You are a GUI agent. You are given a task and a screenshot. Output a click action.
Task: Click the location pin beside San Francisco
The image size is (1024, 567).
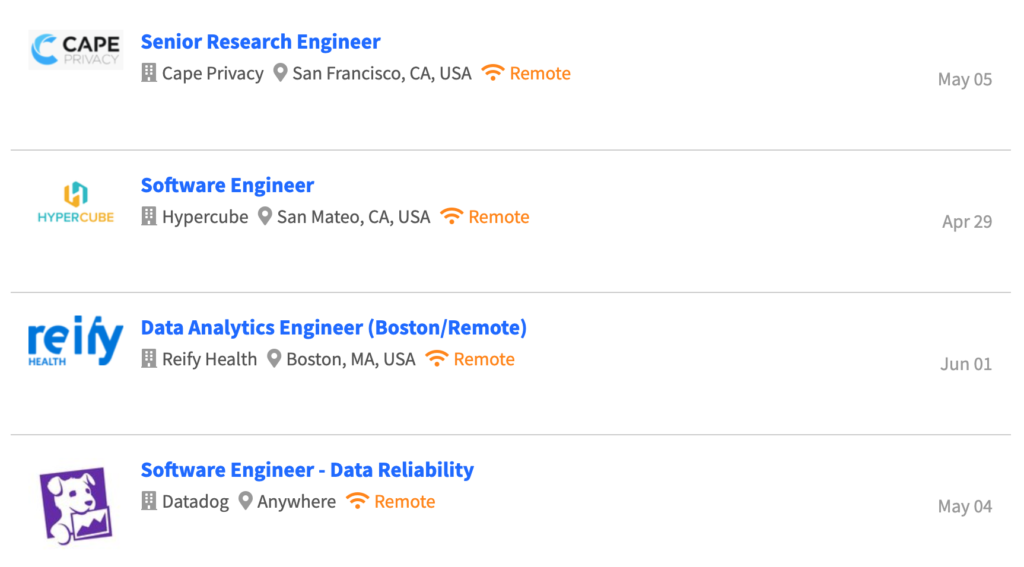280,73
